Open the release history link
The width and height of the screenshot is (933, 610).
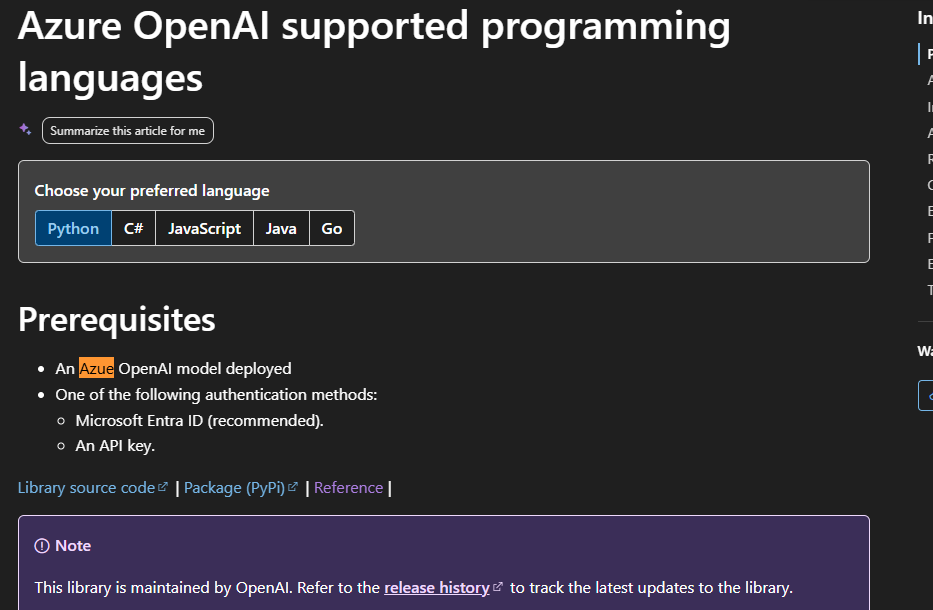pos(443,588)
